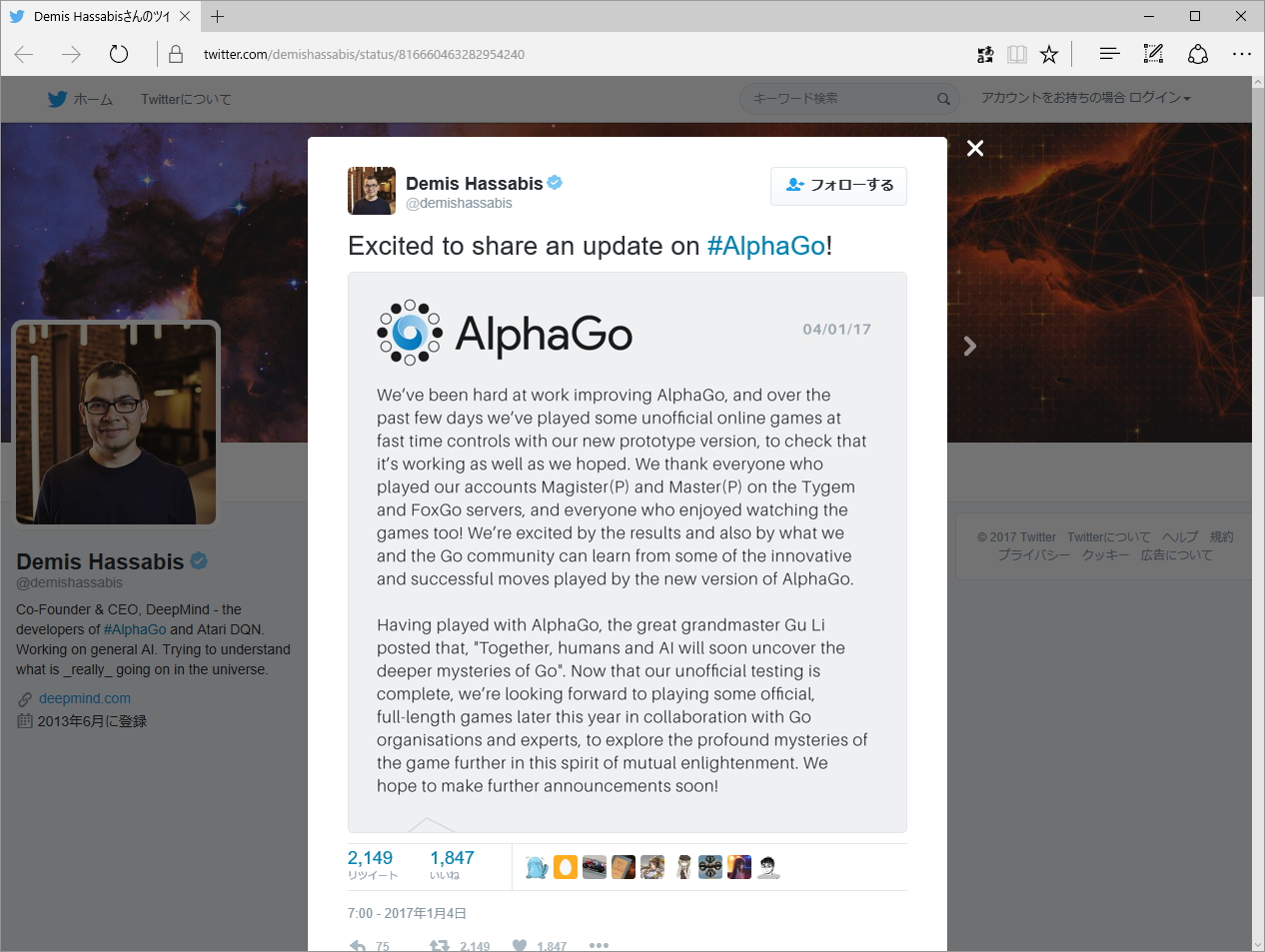Click the Twitter bird home icon

[57, 99]
